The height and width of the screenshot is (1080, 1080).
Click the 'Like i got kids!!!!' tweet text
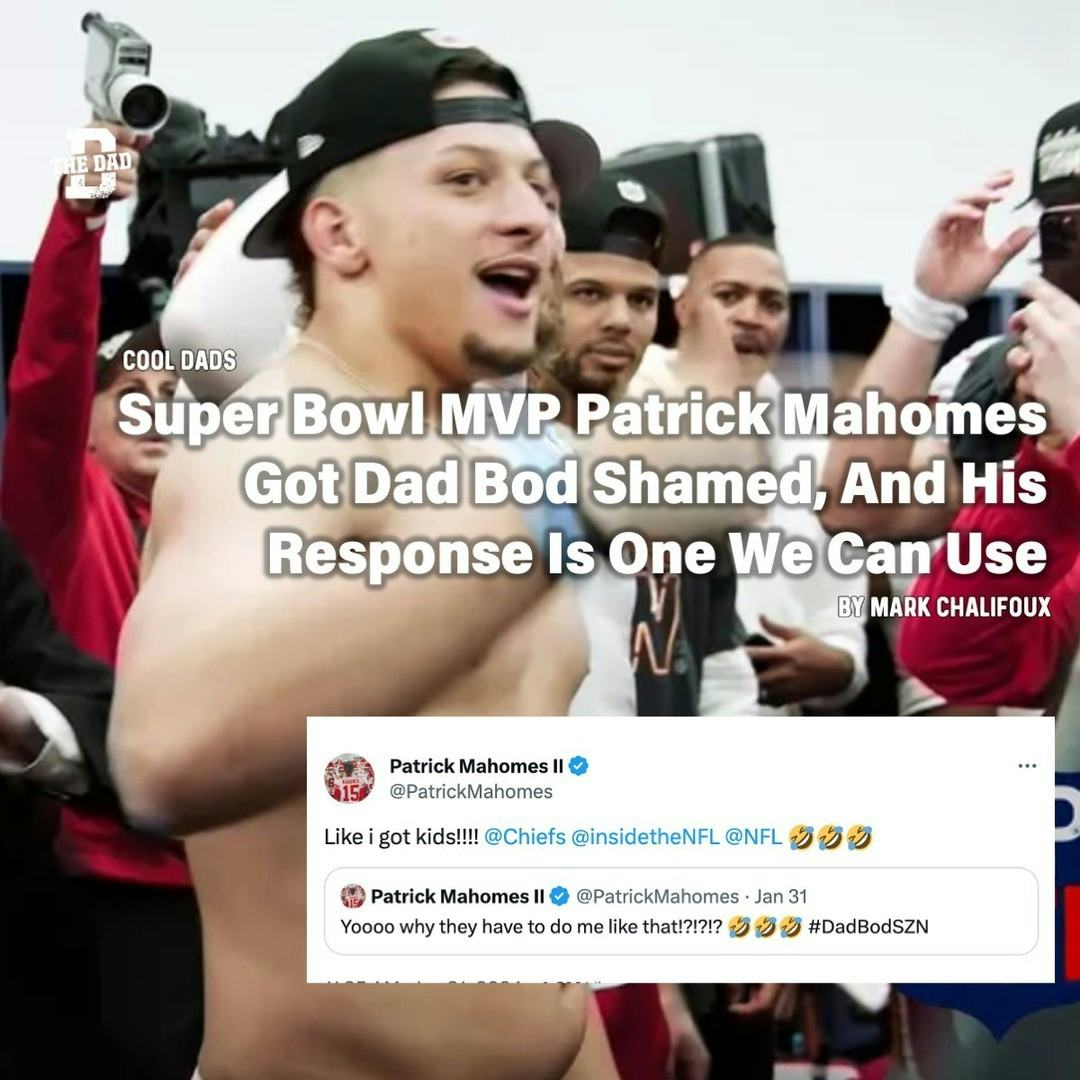tap(401, 837)
